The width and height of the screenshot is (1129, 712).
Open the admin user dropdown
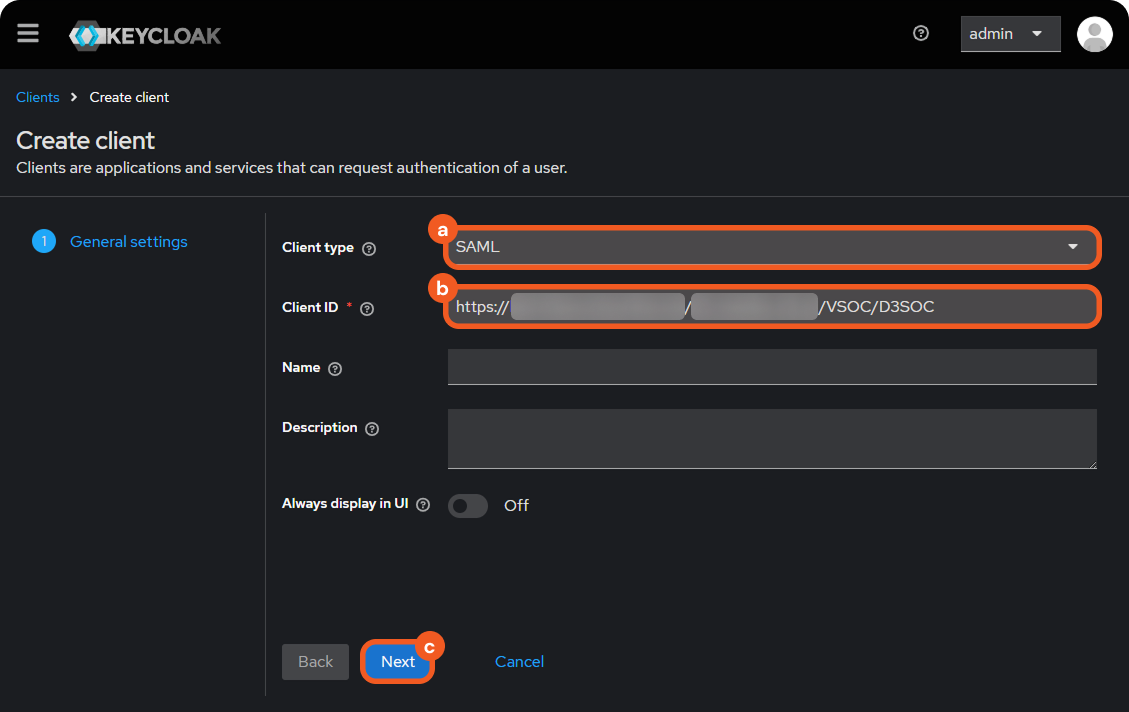pos(1010,34)
